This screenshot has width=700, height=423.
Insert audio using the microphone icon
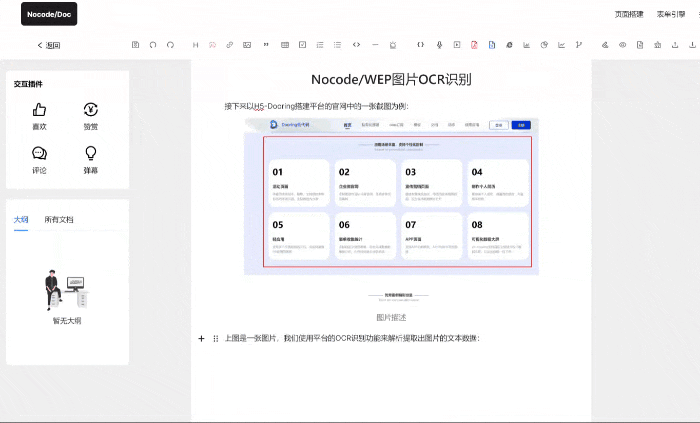(439, 45)
